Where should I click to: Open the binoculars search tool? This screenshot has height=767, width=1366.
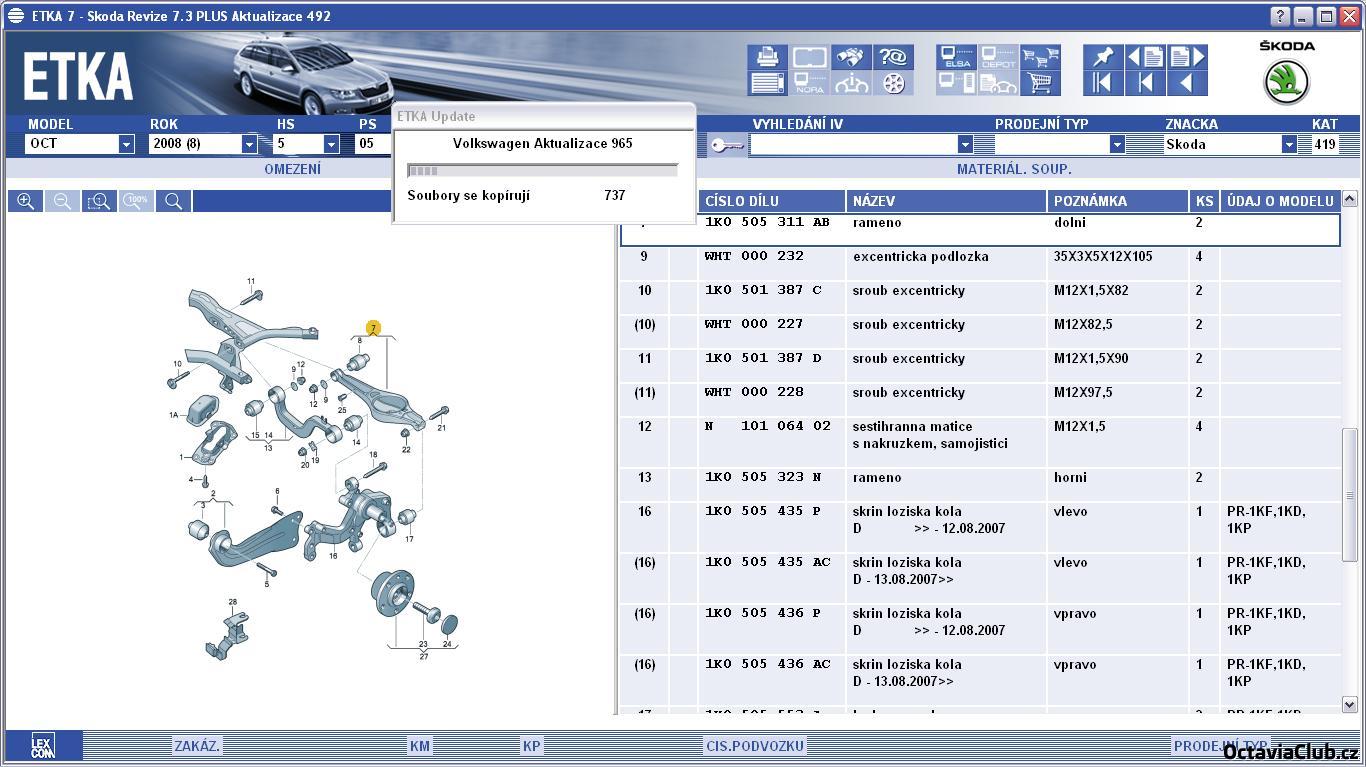pyautogui.click(x=850, y=57)
